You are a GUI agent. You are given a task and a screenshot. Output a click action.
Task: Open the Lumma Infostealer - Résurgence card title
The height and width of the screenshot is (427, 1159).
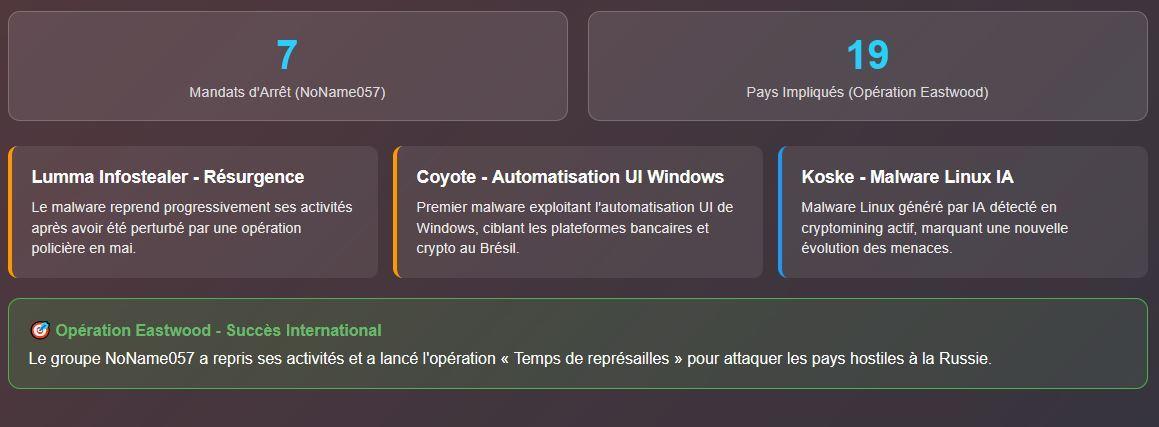point(168,177)
